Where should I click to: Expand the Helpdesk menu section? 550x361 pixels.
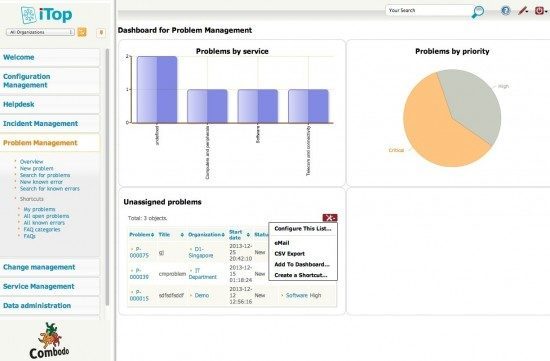pos(50,104)
